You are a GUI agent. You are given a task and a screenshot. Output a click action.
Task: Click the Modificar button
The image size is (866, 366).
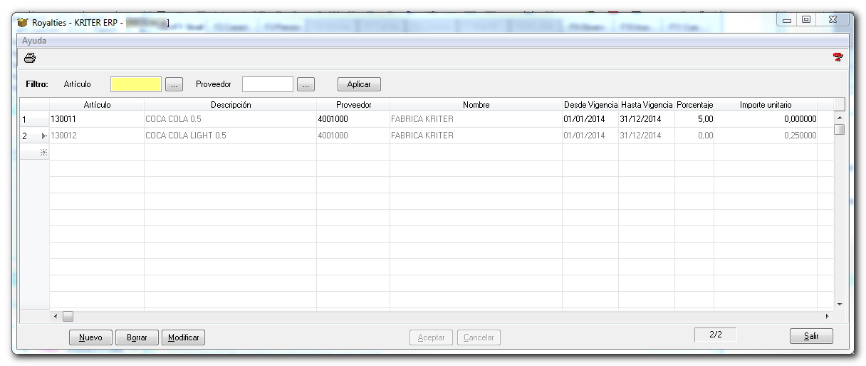click(183, 337)
